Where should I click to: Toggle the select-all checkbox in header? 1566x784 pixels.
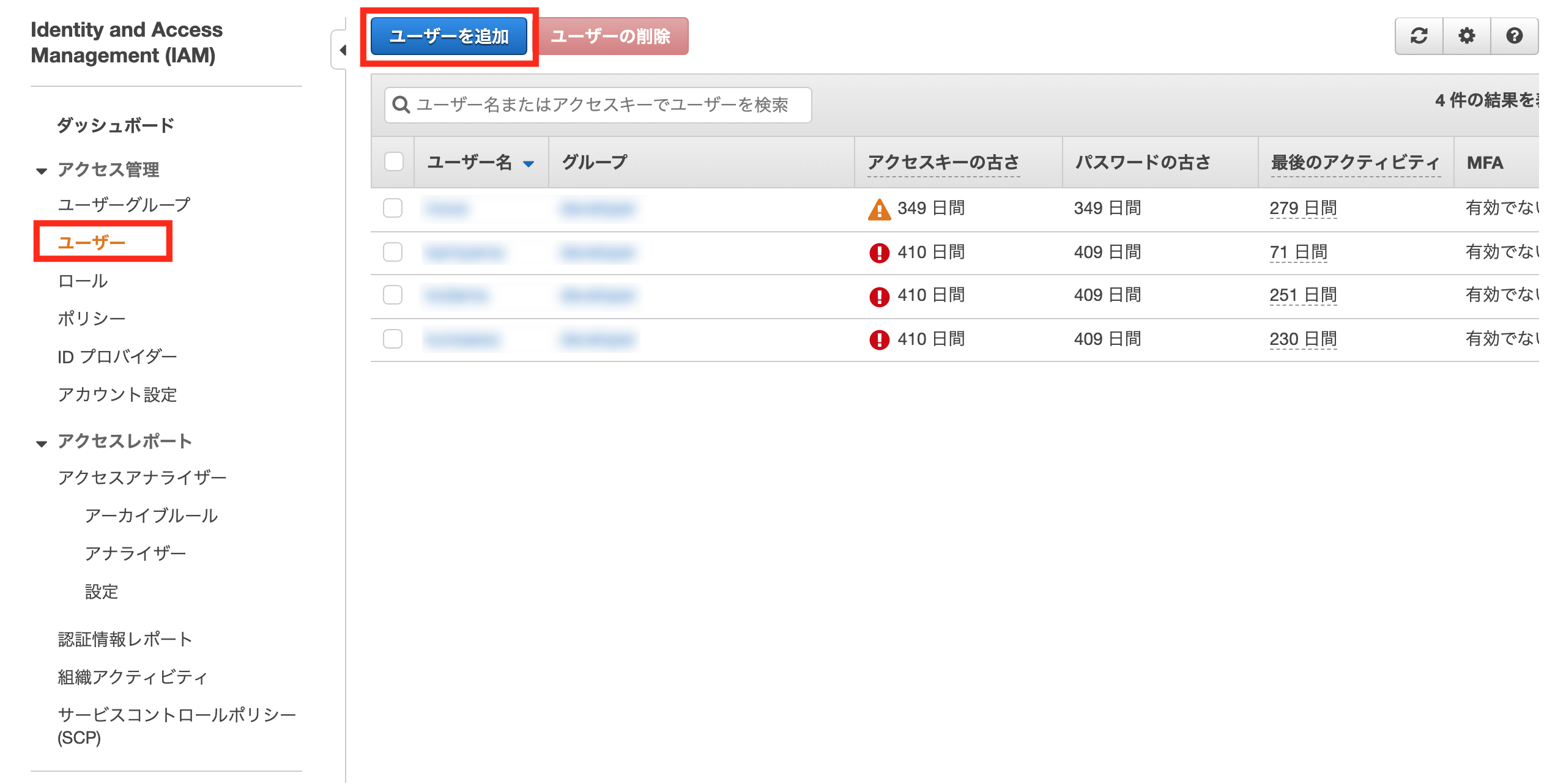point(393,162)
